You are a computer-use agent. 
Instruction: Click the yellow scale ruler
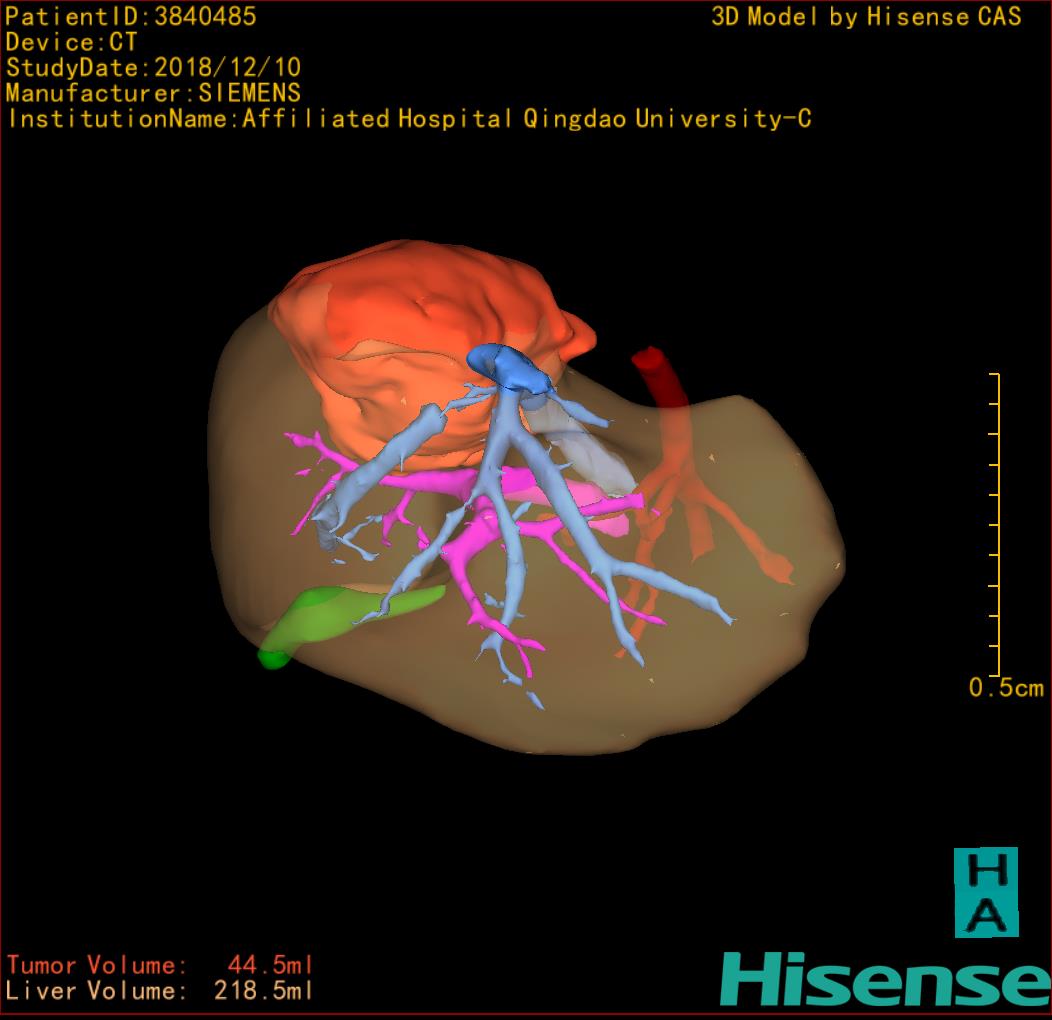click(x=996, y=524)
